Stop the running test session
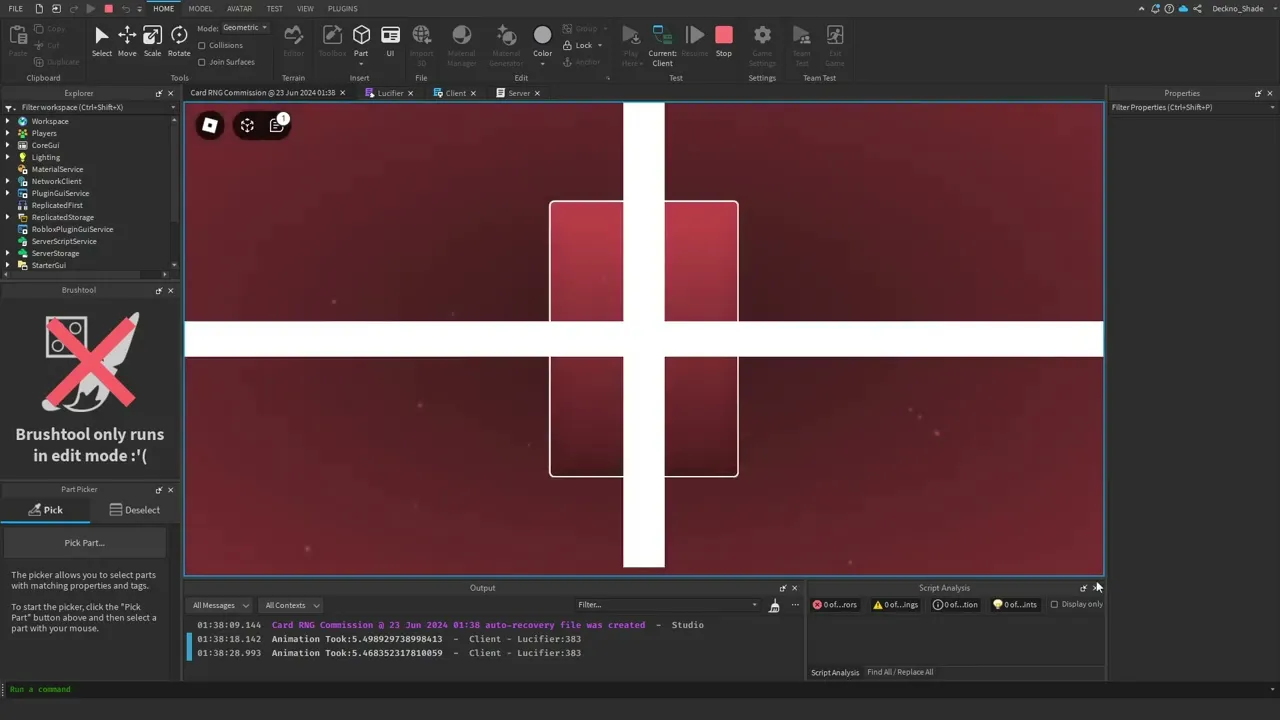Image resolution: width=1280 pixels, height=720 pixels. [x=724, y=41]
